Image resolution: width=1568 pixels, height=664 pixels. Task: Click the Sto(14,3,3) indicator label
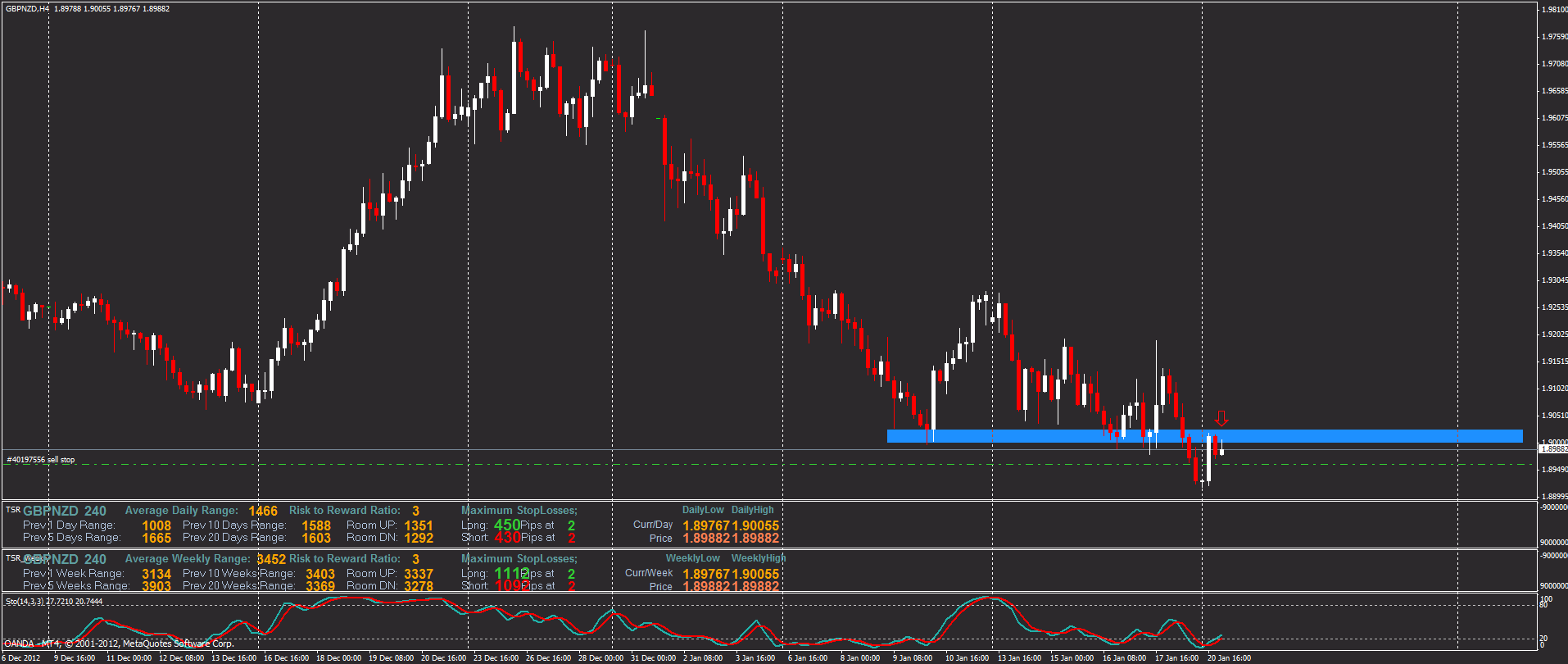[54, 602]
